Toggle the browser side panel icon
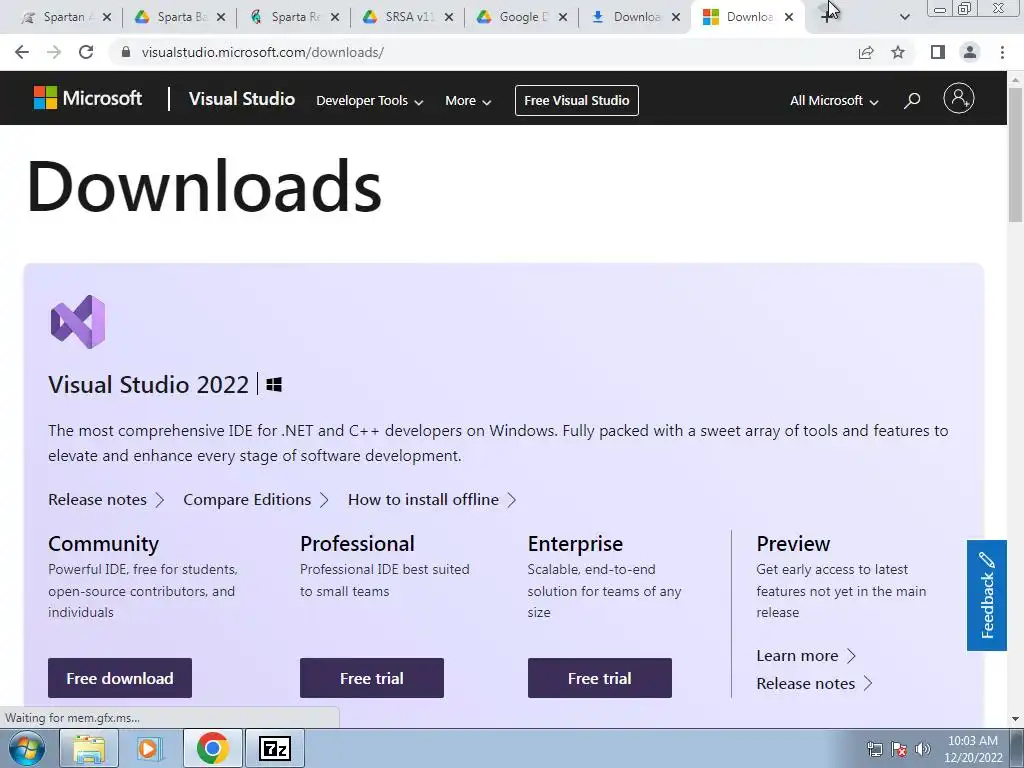The image size is (1024, 768). click(938, 52)
